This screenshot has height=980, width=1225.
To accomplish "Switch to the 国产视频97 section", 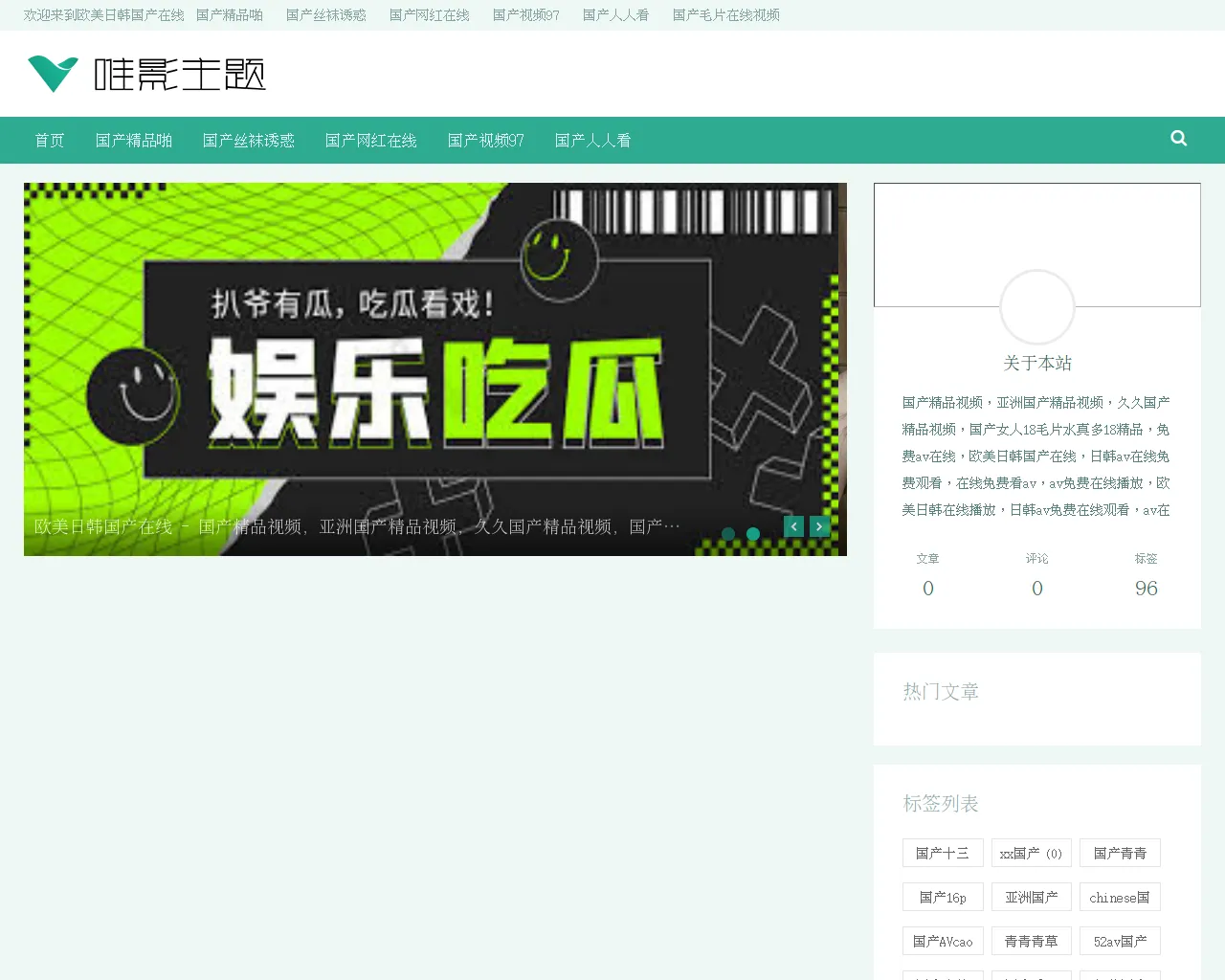I will (x=485, y=140).
